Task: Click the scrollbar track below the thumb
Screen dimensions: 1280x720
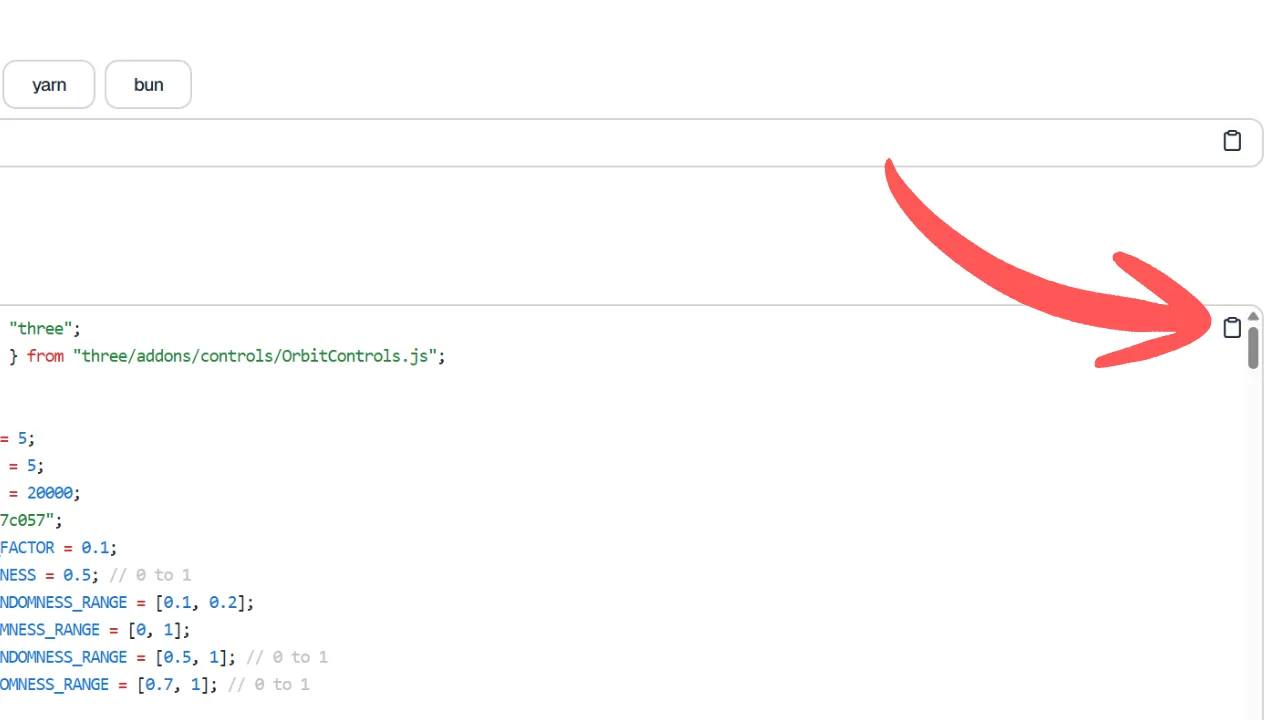Action: point(1253,540)
